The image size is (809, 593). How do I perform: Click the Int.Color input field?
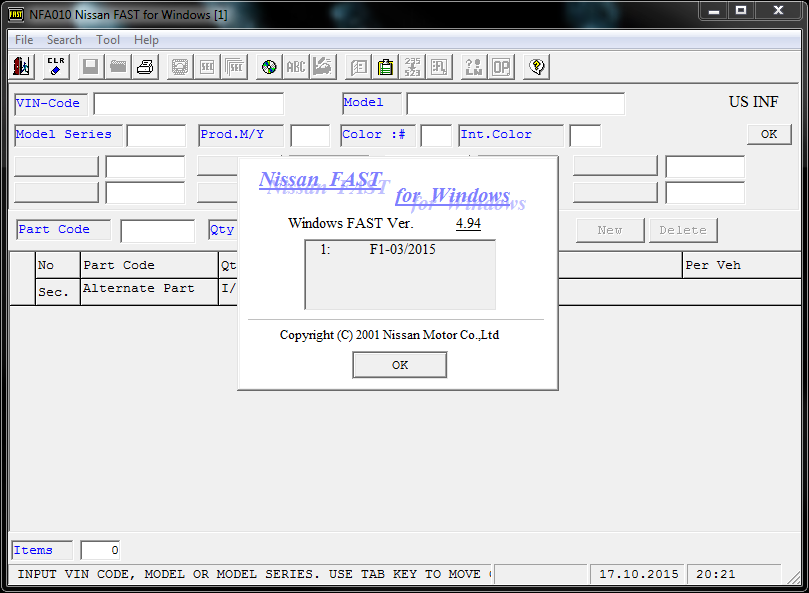click(585, 136)
